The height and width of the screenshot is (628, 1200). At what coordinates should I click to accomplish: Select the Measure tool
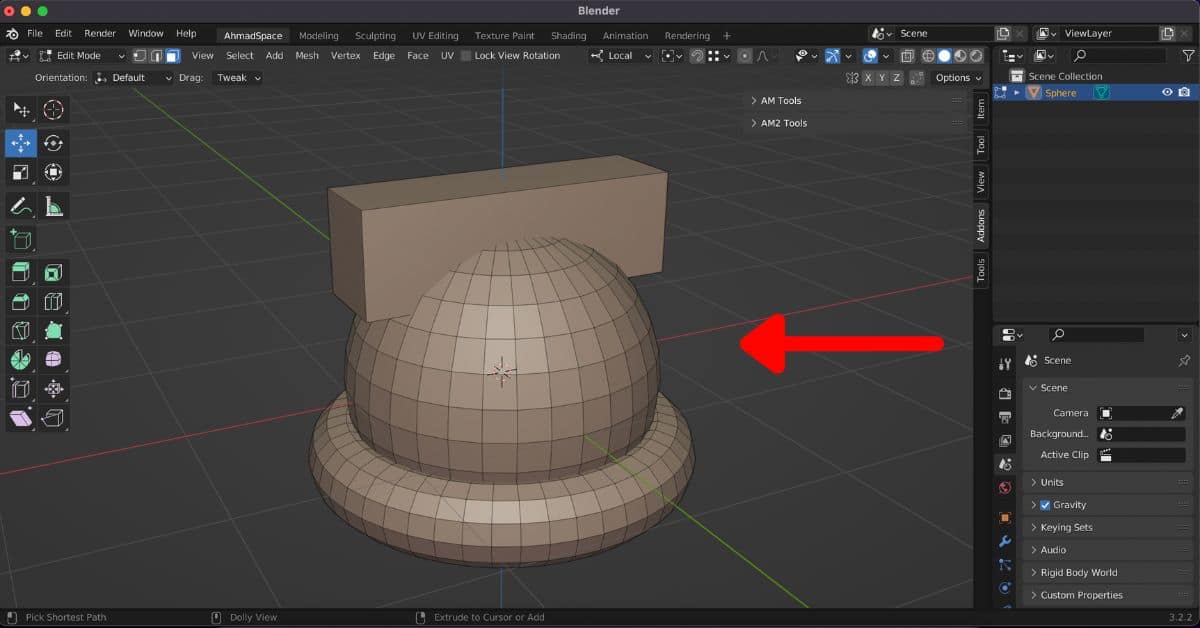point(53,207)
